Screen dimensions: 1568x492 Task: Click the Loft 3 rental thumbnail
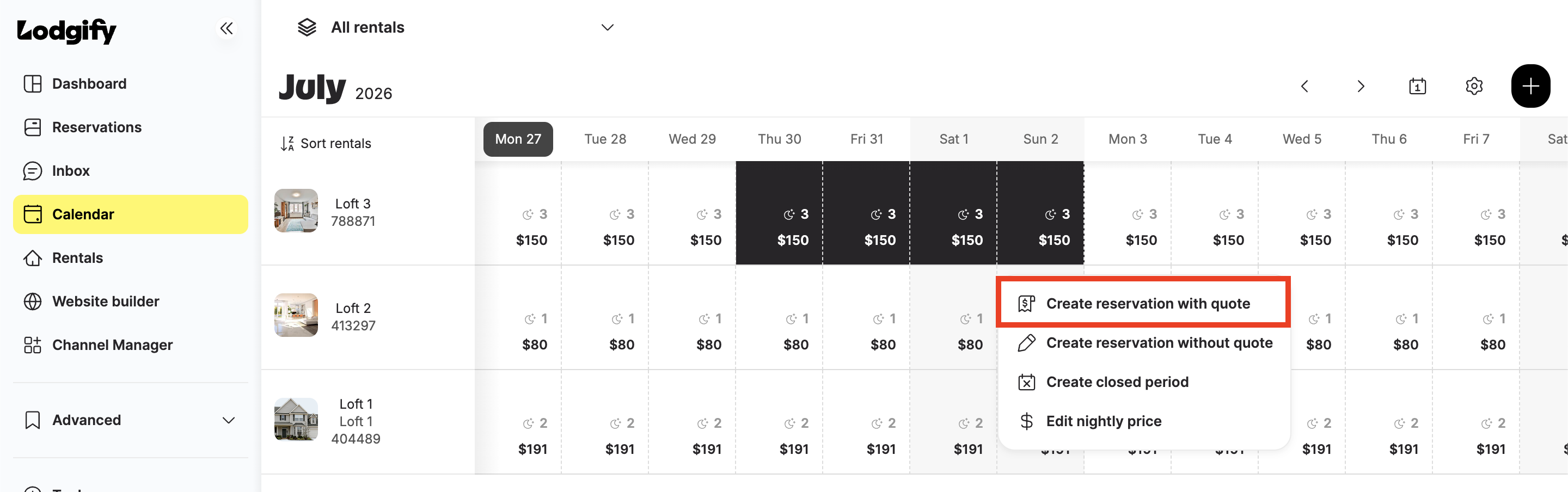point(296,211)
